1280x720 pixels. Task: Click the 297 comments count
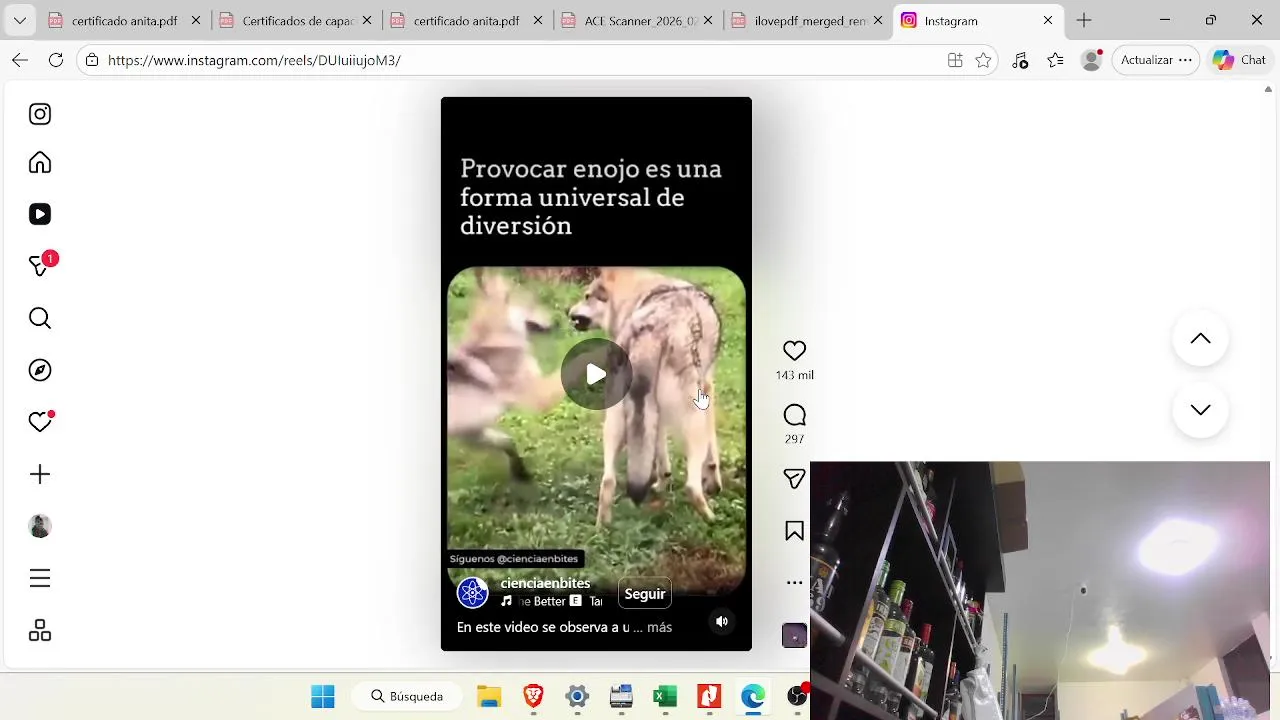794,439
